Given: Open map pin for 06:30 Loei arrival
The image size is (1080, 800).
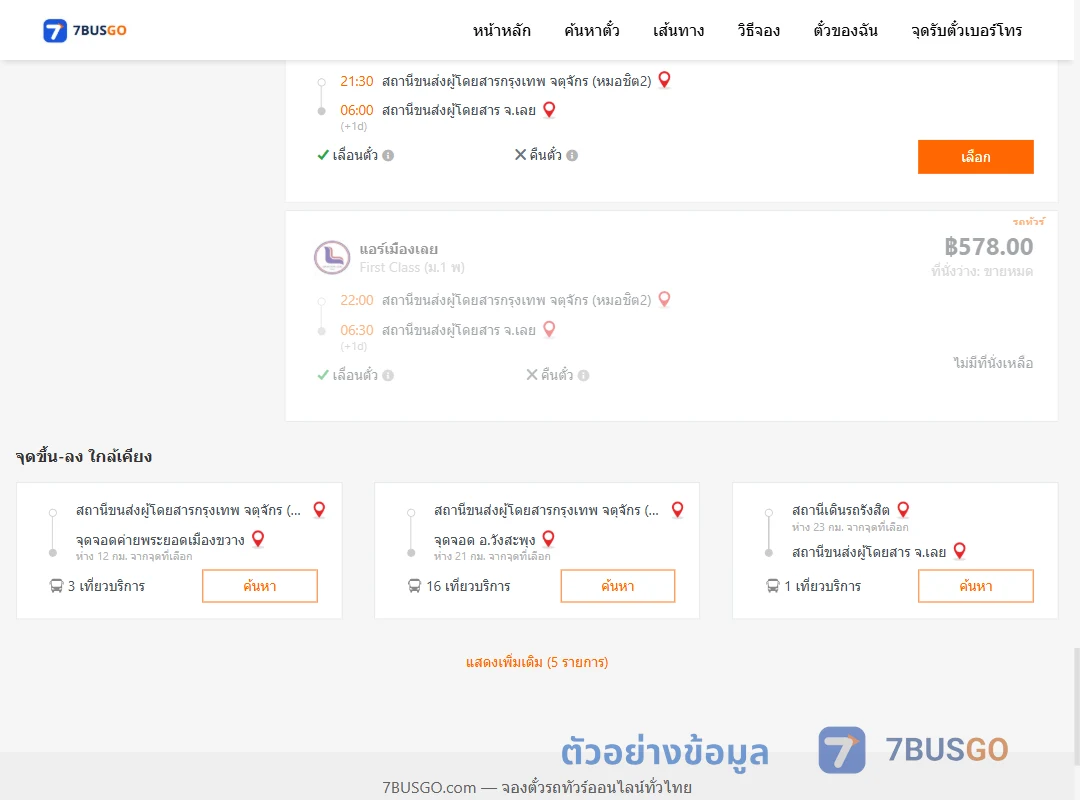Looking at the screenshot, I should [x=549, y=329].
